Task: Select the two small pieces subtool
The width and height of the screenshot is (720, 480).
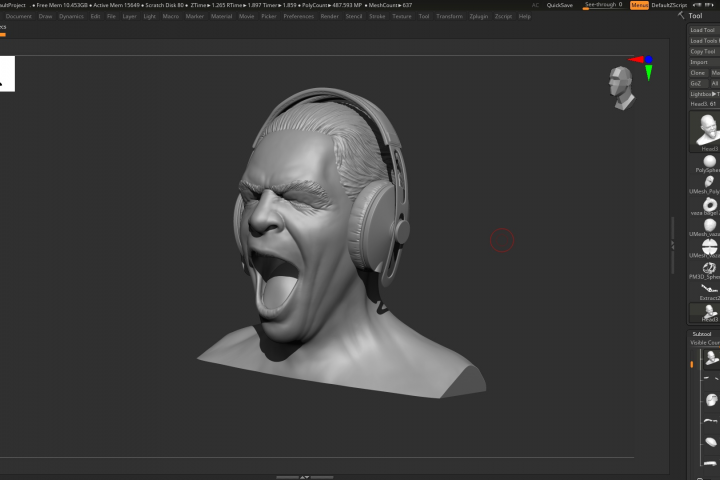Action: tap(711, 378)
